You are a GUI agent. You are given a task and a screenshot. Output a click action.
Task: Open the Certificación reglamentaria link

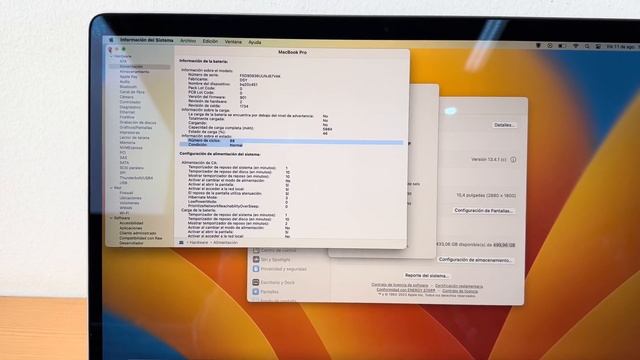coord(459,286)
